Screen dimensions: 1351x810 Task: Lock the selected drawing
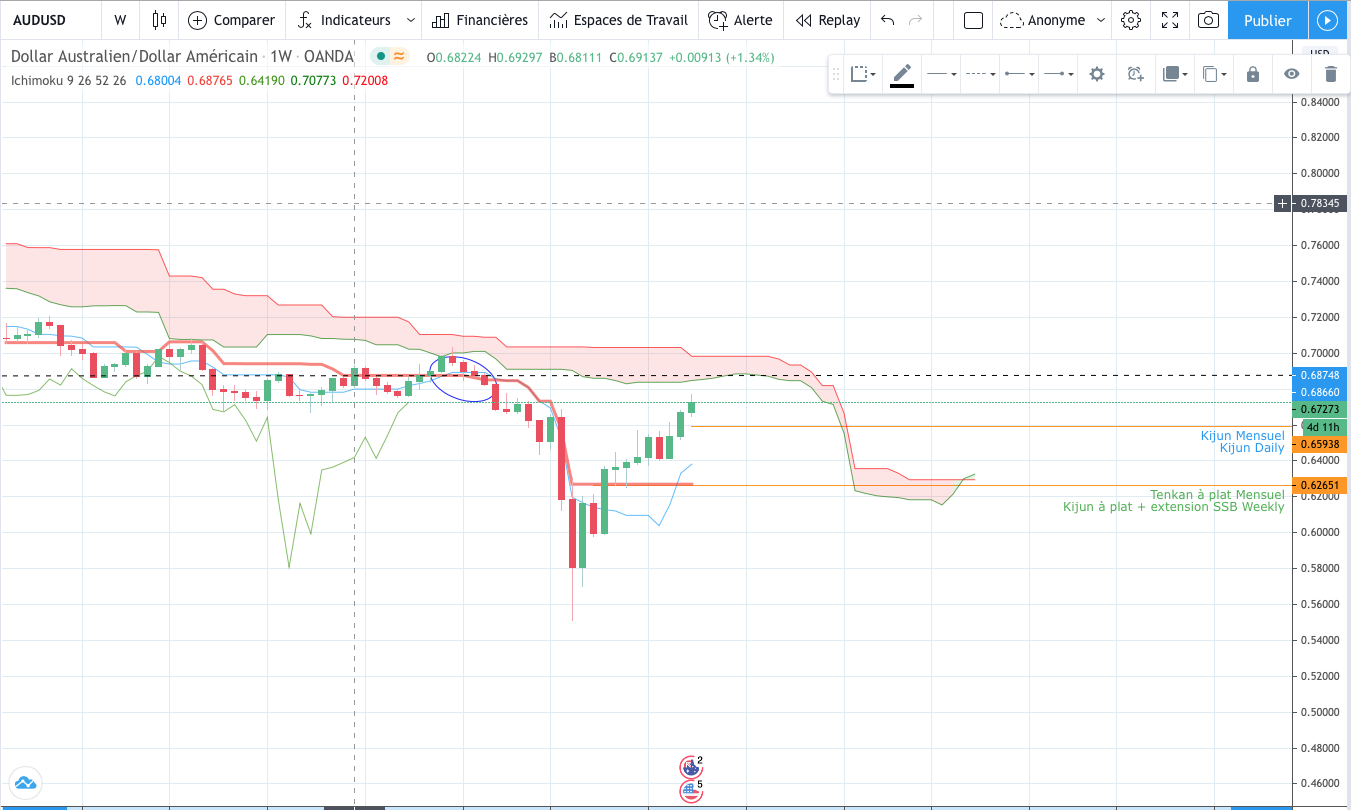click(x=1253, y=74)
